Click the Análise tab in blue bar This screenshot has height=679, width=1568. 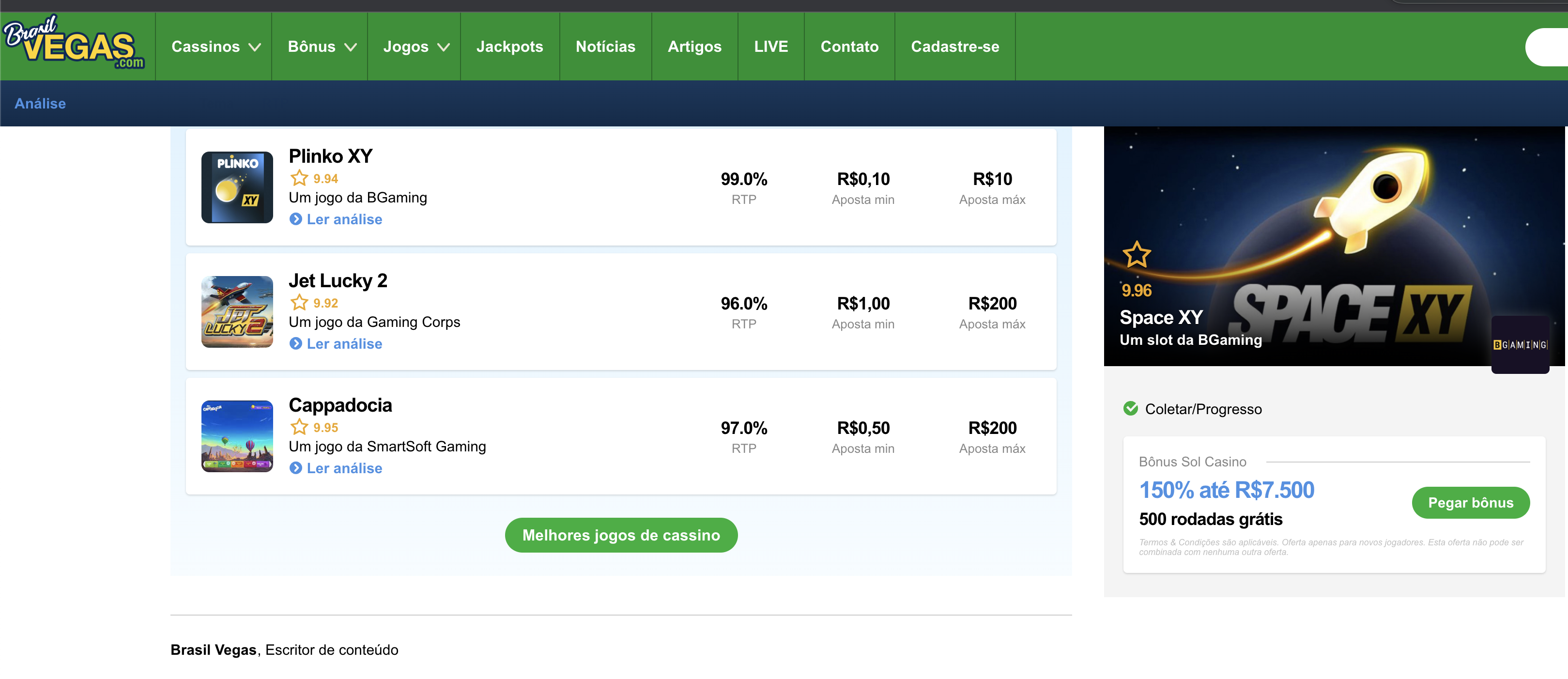point(40,104)
